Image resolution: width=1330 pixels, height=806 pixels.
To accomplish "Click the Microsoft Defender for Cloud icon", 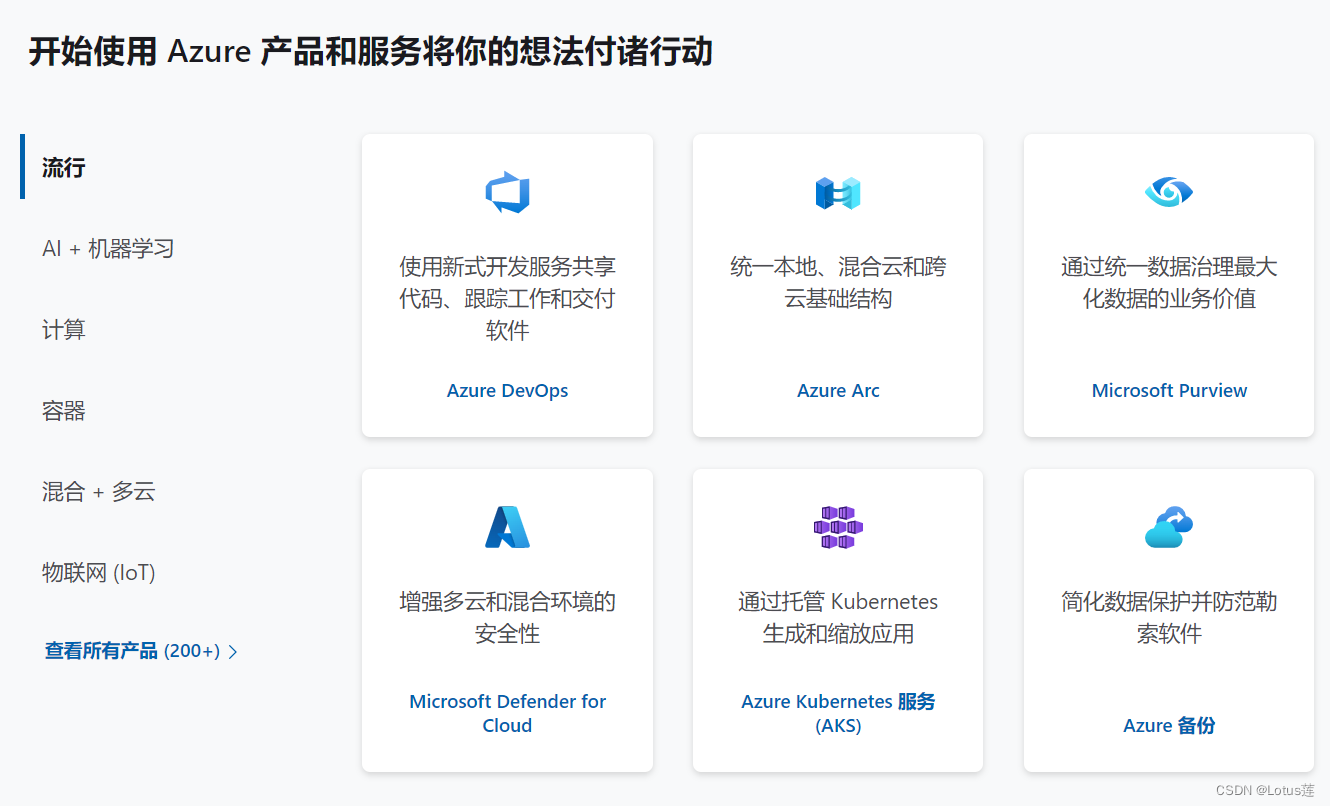I will (x=507, y=527).
